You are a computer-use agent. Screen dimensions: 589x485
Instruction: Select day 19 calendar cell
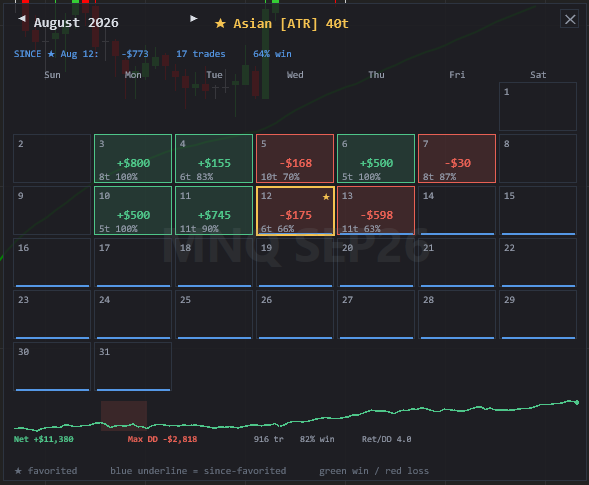[x=295, y=263]
